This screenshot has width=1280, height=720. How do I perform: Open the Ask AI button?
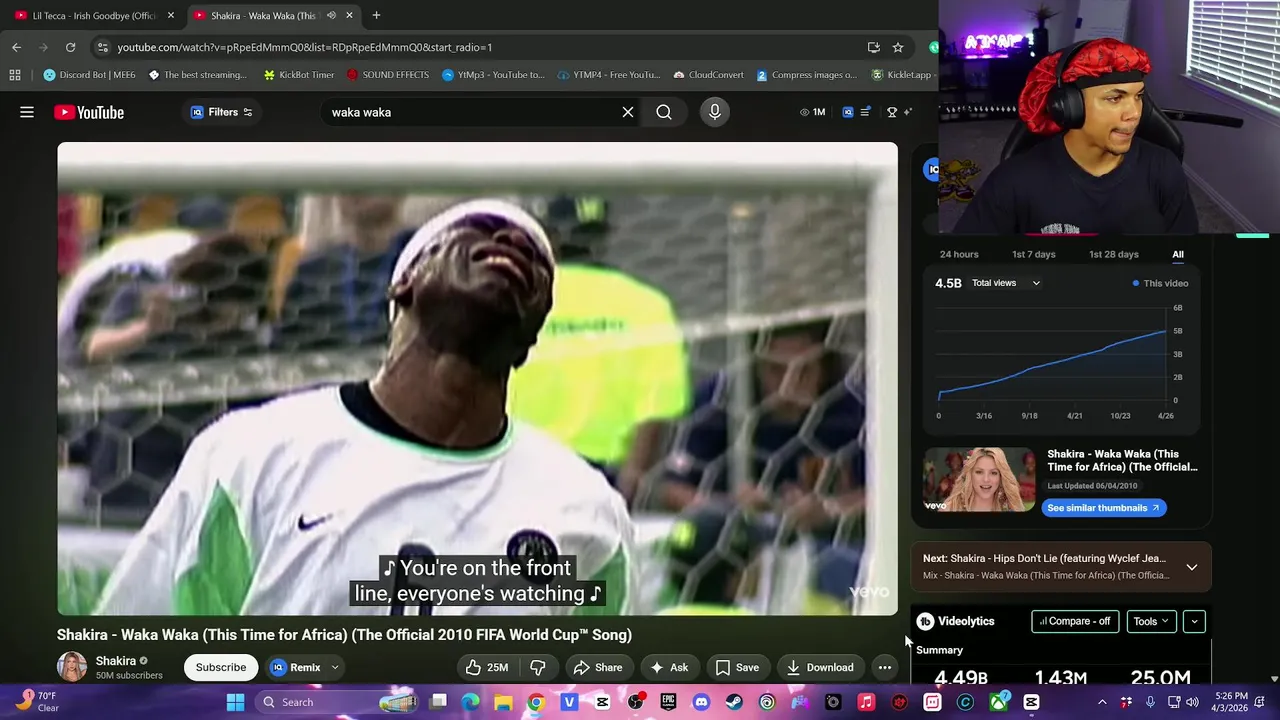coord(669,667)
